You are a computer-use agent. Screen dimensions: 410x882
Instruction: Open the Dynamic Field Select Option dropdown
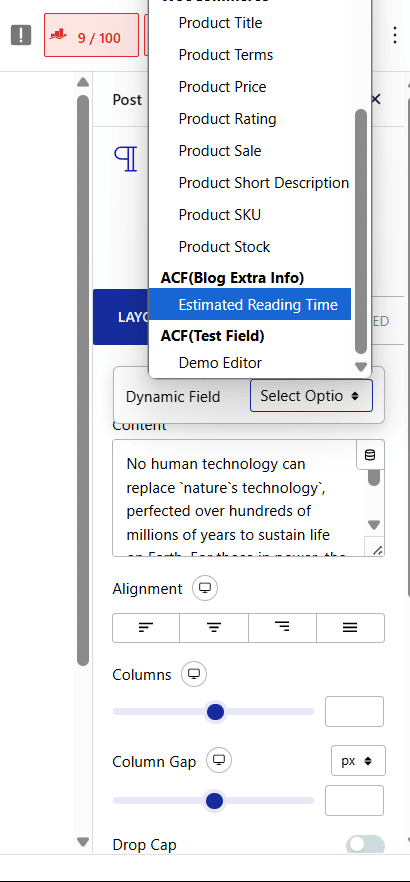tap(311, 395)
